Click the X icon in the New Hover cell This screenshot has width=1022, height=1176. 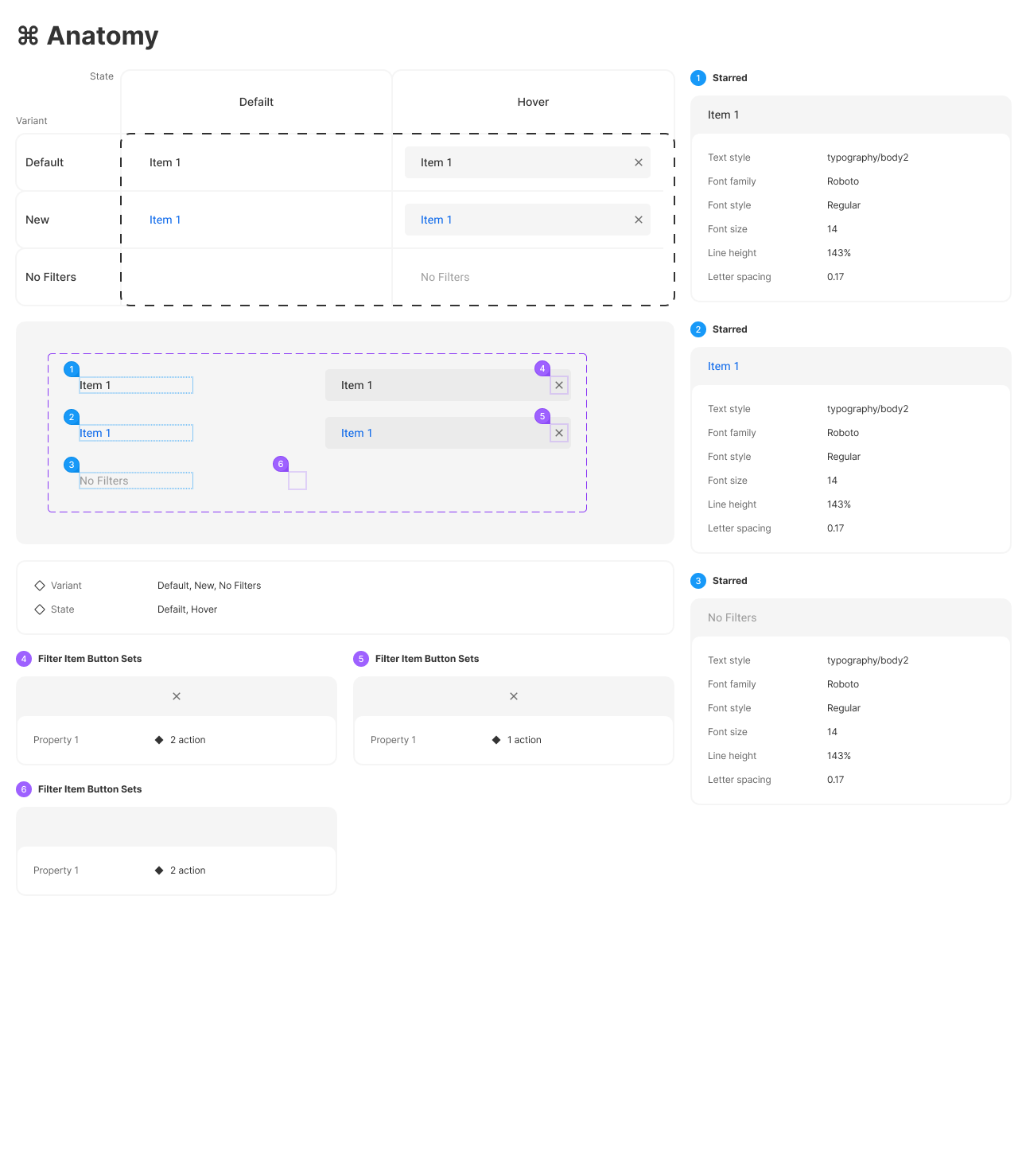(x=639, y=220)
